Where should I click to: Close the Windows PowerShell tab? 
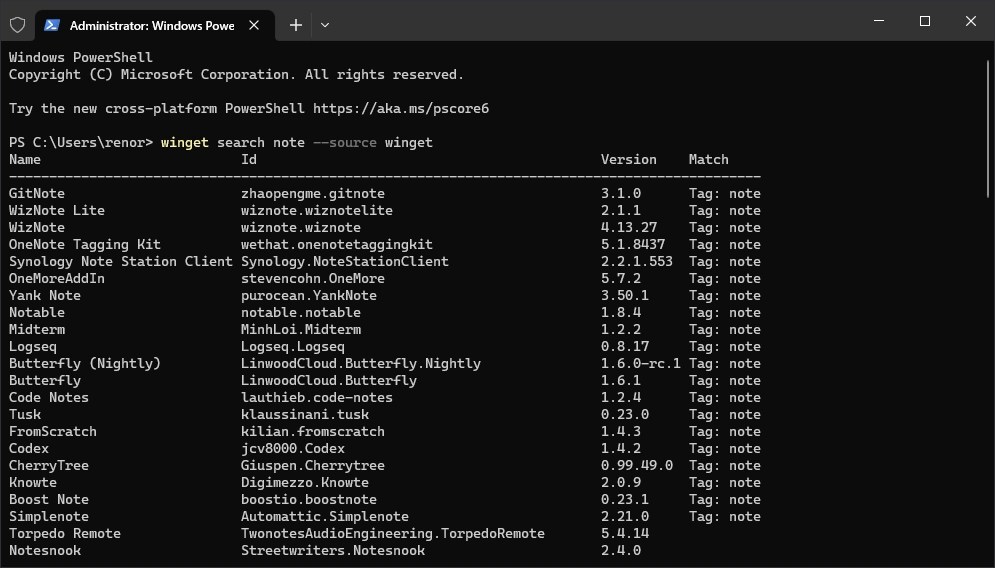[x=254, y=25]
